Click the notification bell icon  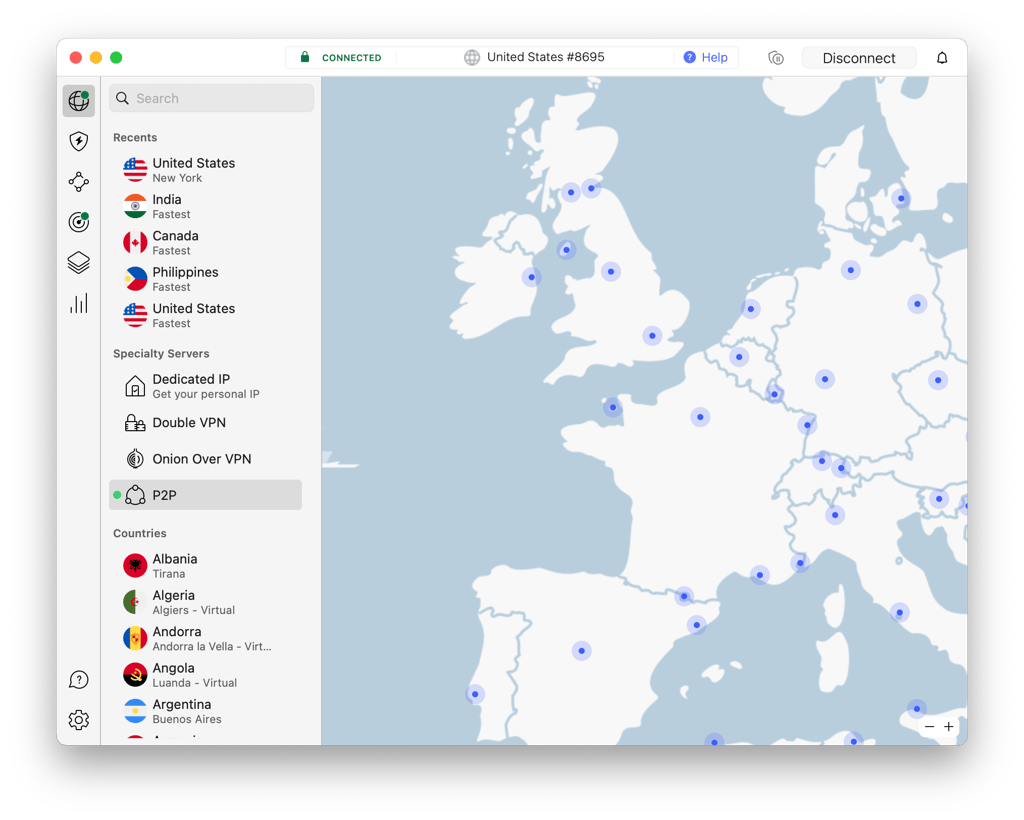(942, 58)
